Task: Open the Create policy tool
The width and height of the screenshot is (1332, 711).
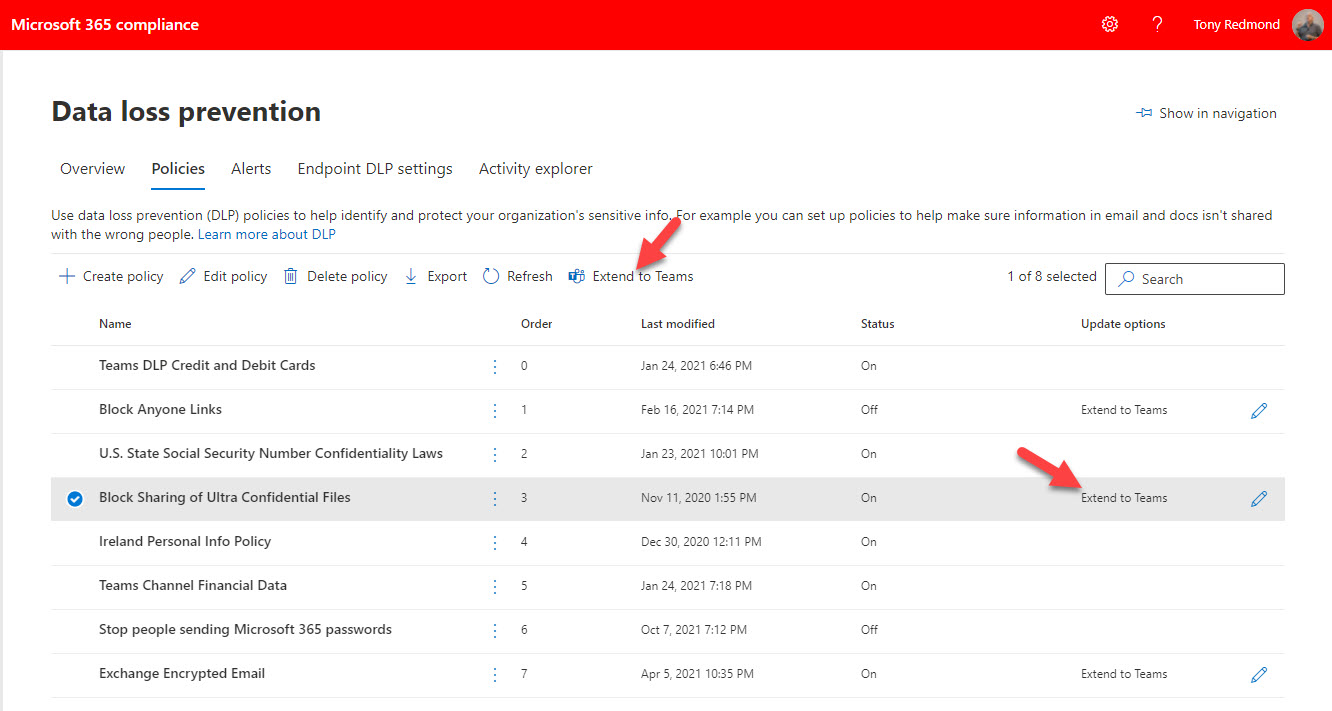Action: [x=110, y=276]
